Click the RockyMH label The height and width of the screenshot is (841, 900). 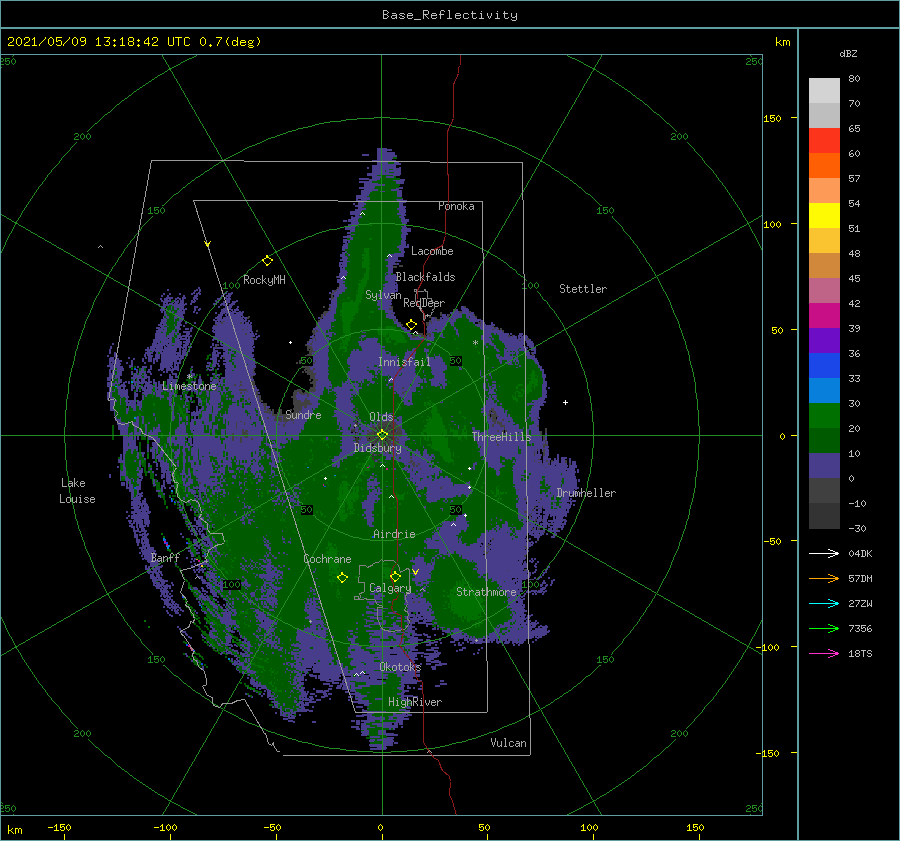pos(264,280)
